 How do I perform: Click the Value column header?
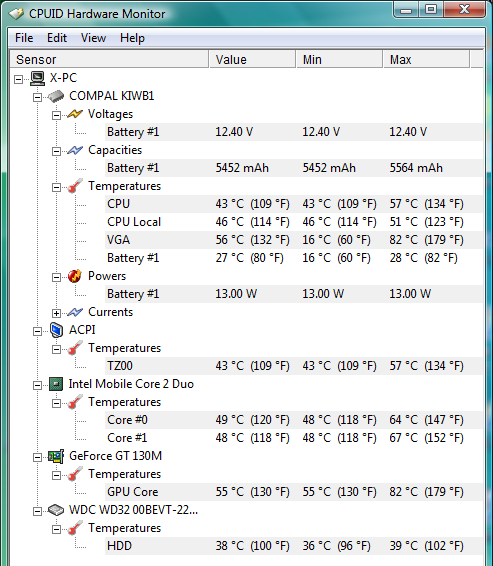pos(252,59)
